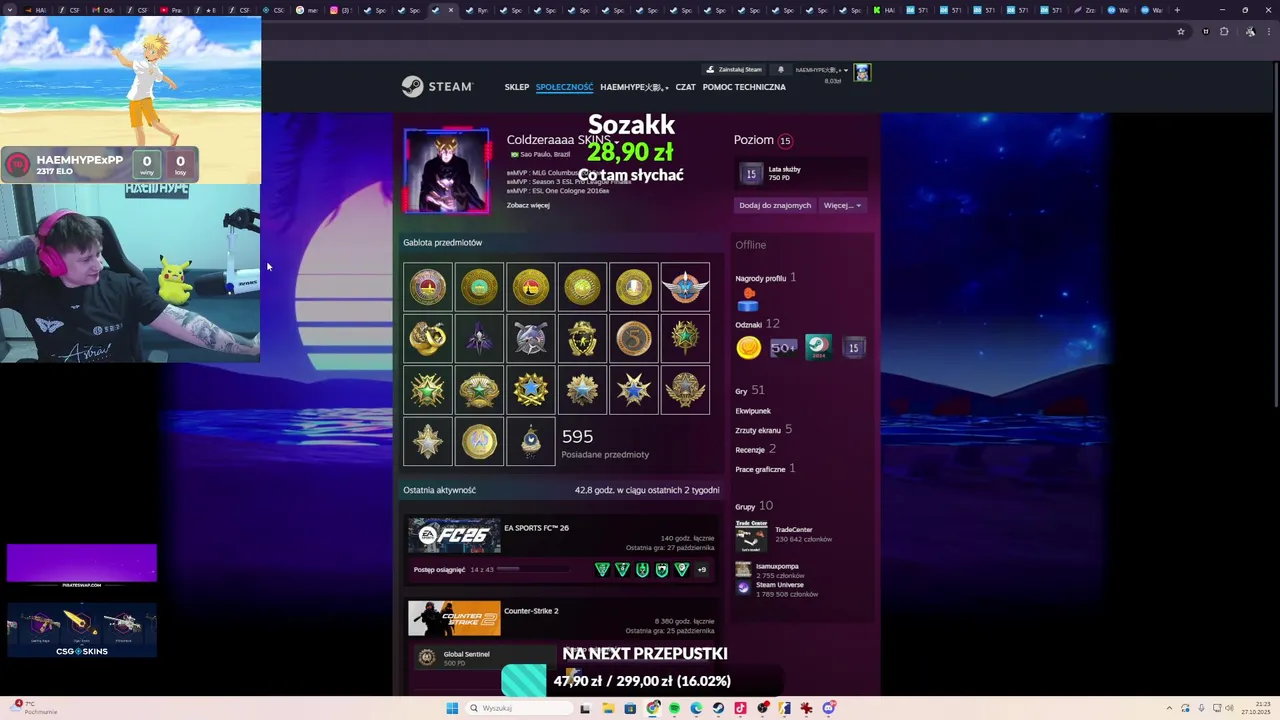The height and width of the screenshot is (720, 1280).
Task: Bookmark this page with the star icon
Action: 1181,32
